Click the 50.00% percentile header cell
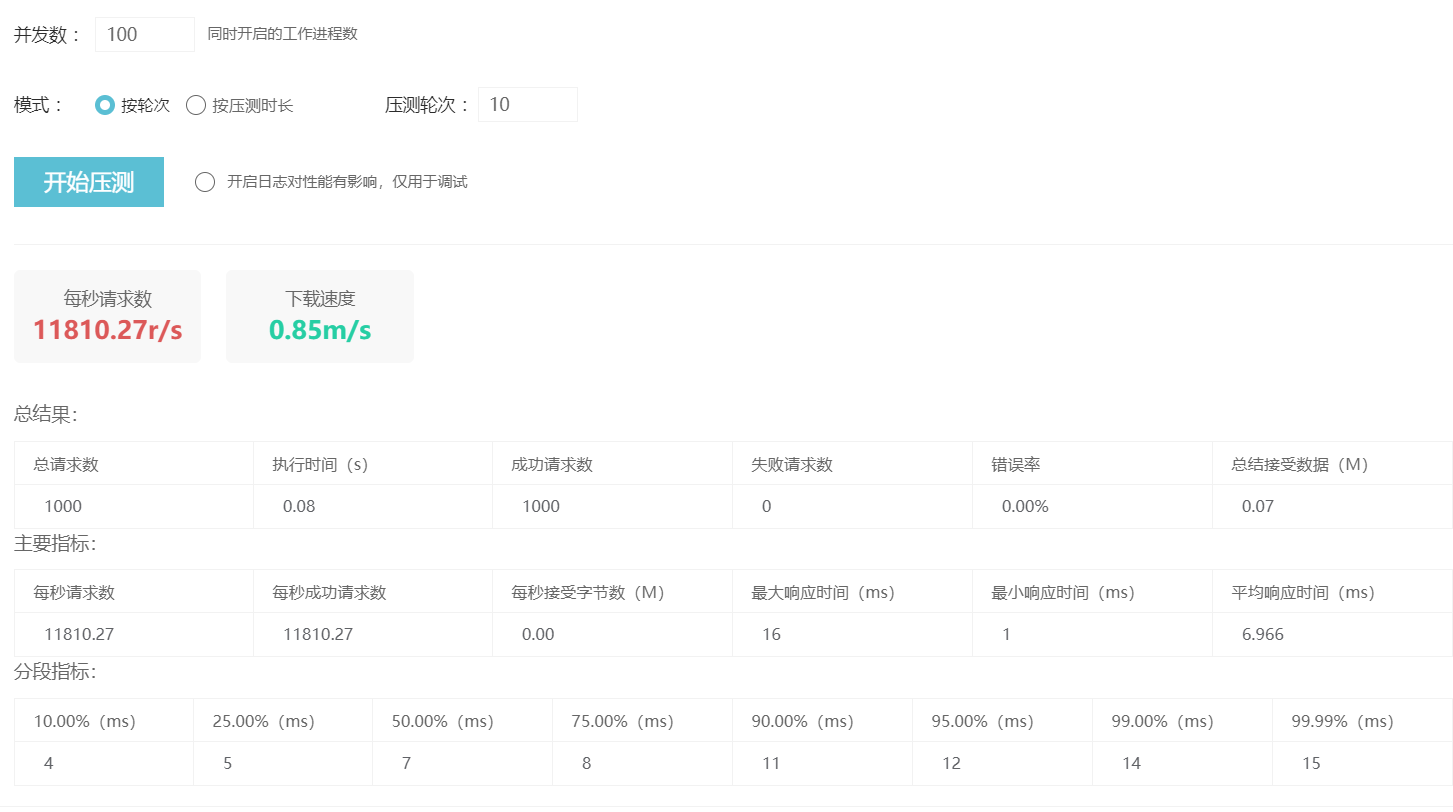1453x812 pixels. tap(443, 721)
